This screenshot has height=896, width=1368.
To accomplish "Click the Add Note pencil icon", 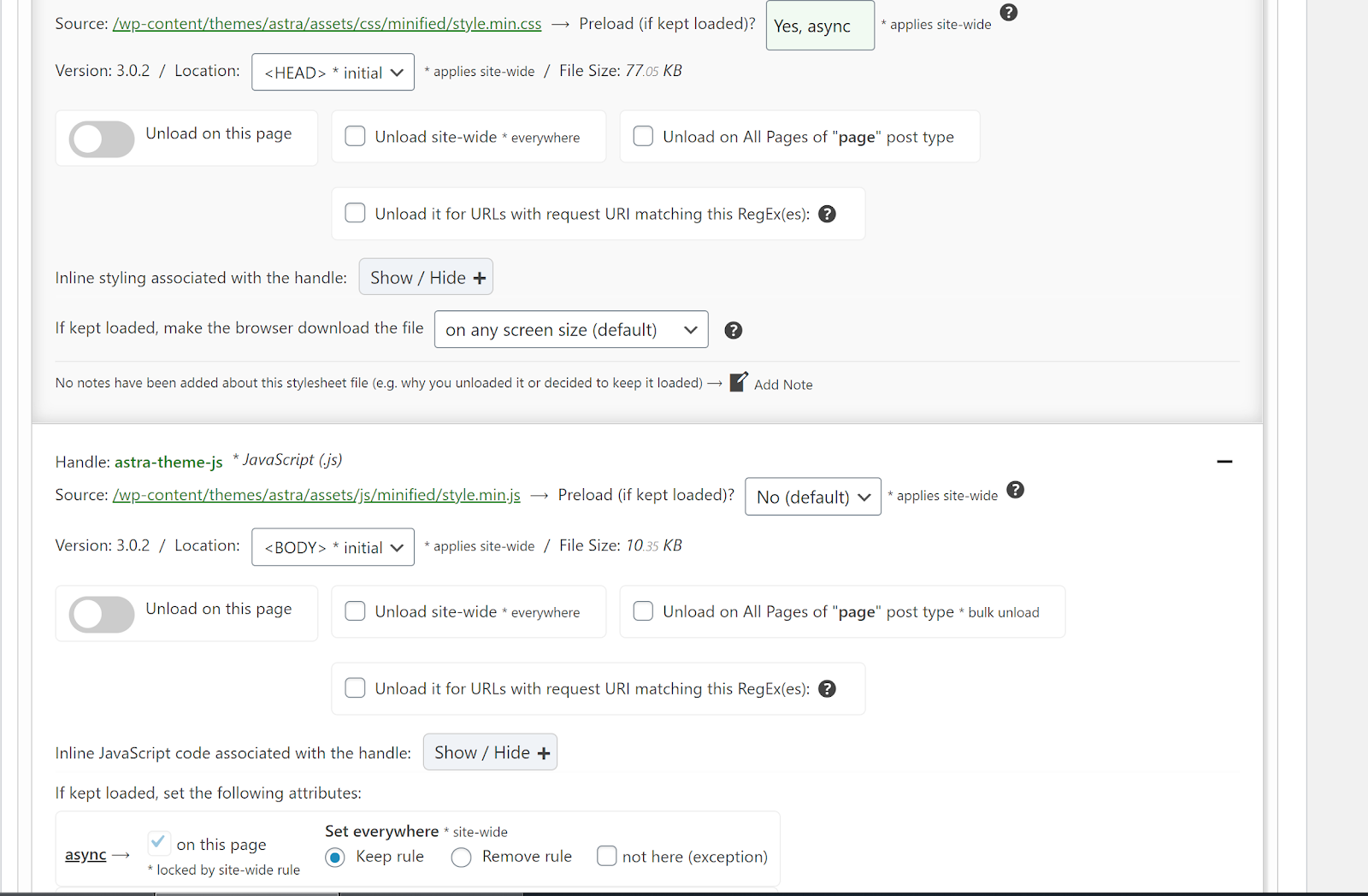I will (x=739, y=381).
